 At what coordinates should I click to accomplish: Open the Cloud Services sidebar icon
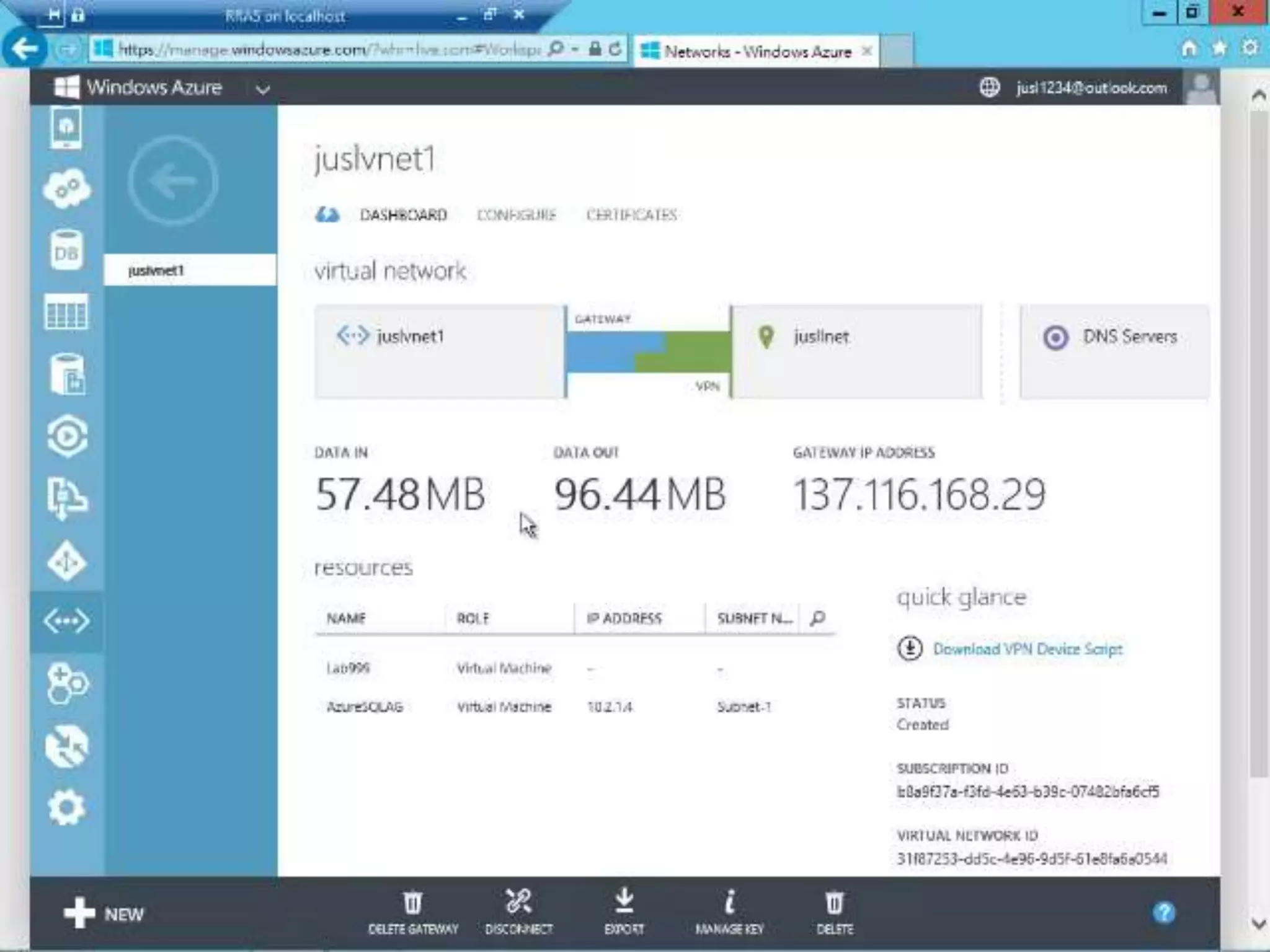tap(66, 188)
